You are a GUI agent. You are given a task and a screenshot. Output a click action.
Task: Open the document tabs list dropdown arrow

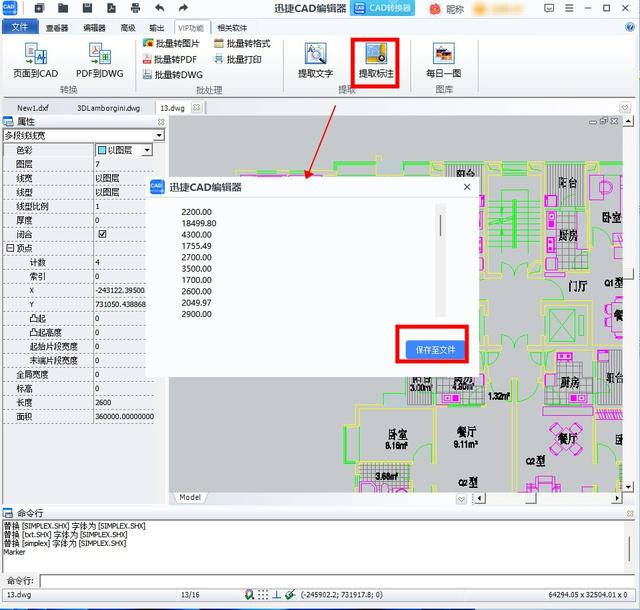tap(624, 108)
